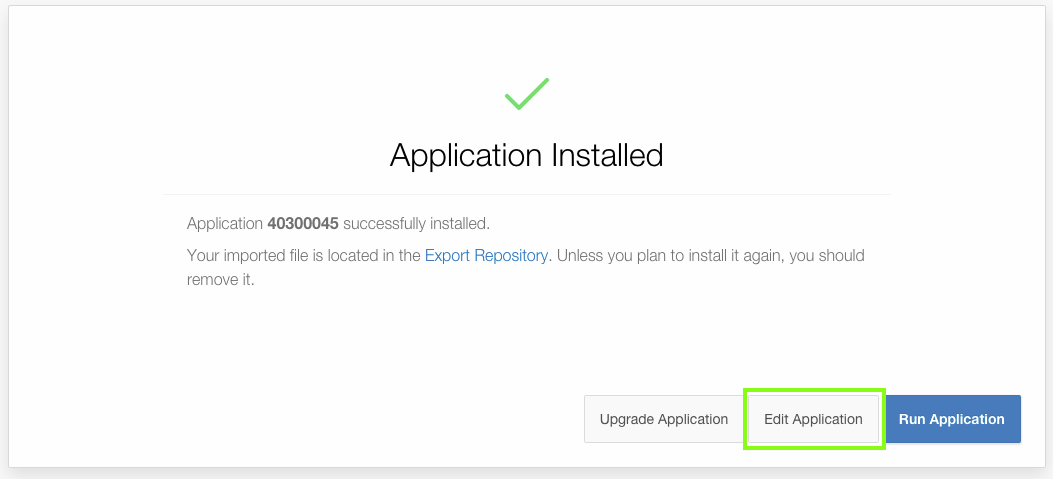Click the word 'Run' on the blue button
The width and height of the screenshot is (1053, 479).
[912, 419]
